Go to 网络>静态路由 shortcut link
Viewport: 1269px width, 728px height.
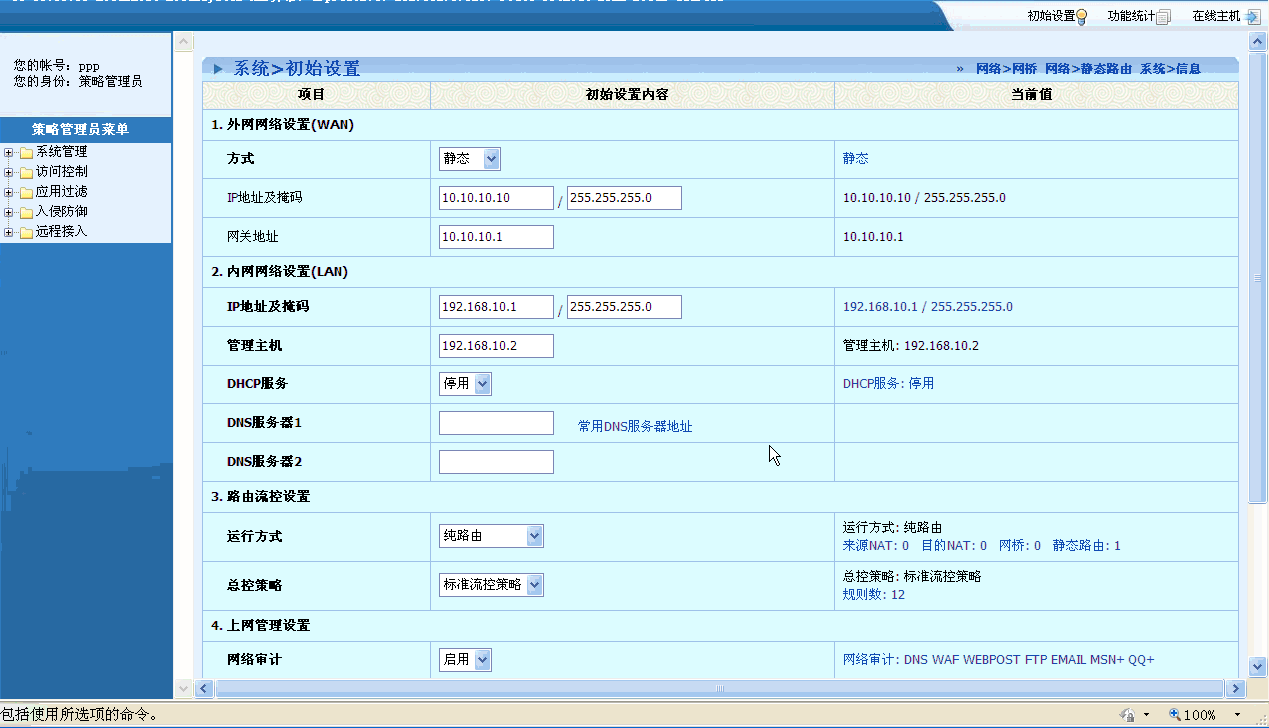[x=1088, y=69]
